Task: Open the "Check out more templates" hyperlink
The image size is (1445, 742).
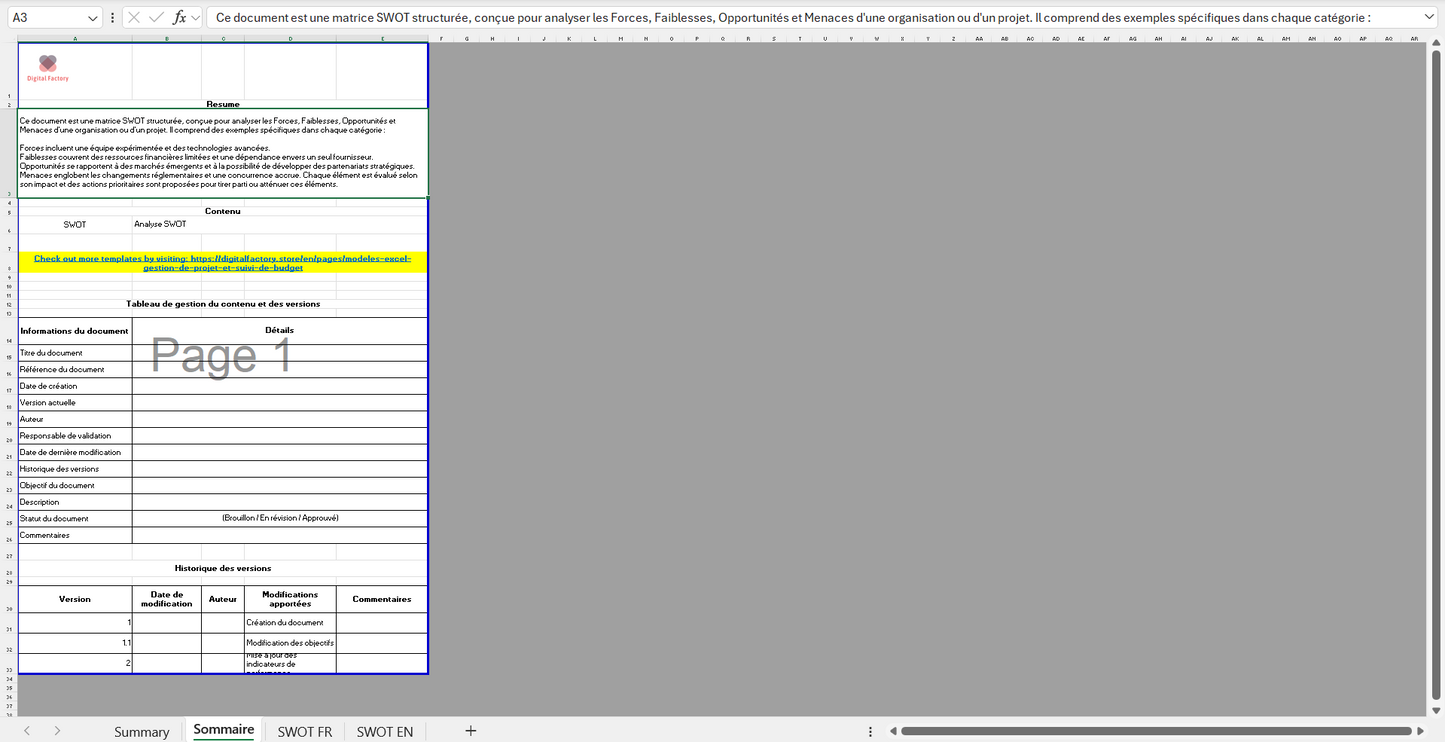Action: [x=222, y=262]
